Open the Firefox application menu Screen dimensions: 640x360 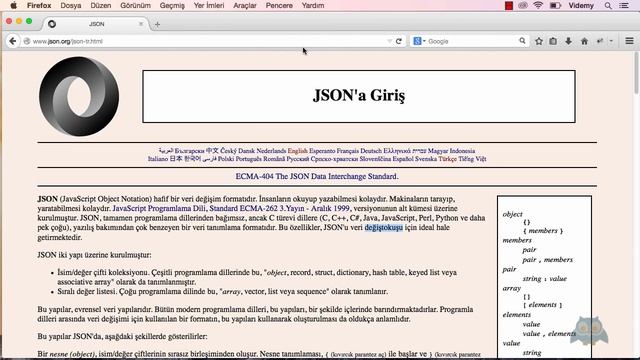pyautogui.click(x=39, y=5)
